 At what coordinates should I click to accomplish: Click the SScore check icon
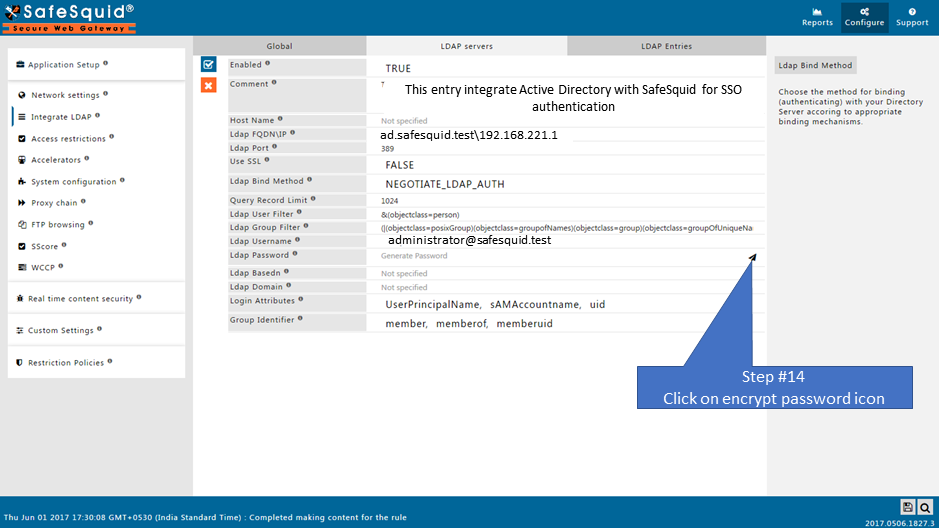22,246
